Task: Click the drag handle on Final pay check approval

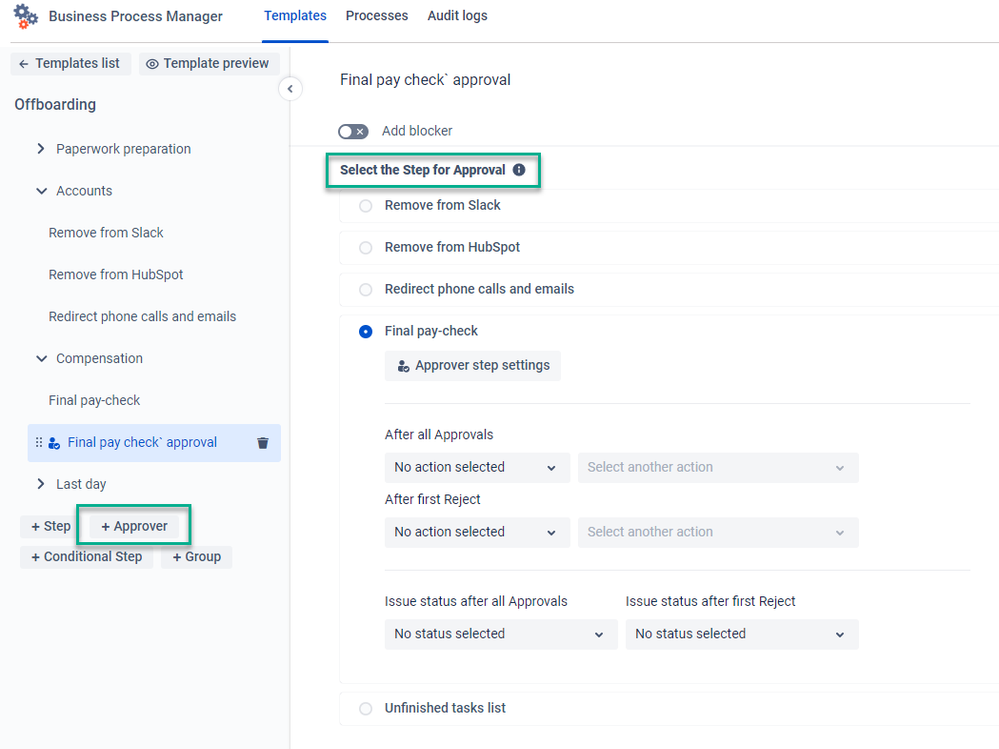Action: tap(39, 442)
